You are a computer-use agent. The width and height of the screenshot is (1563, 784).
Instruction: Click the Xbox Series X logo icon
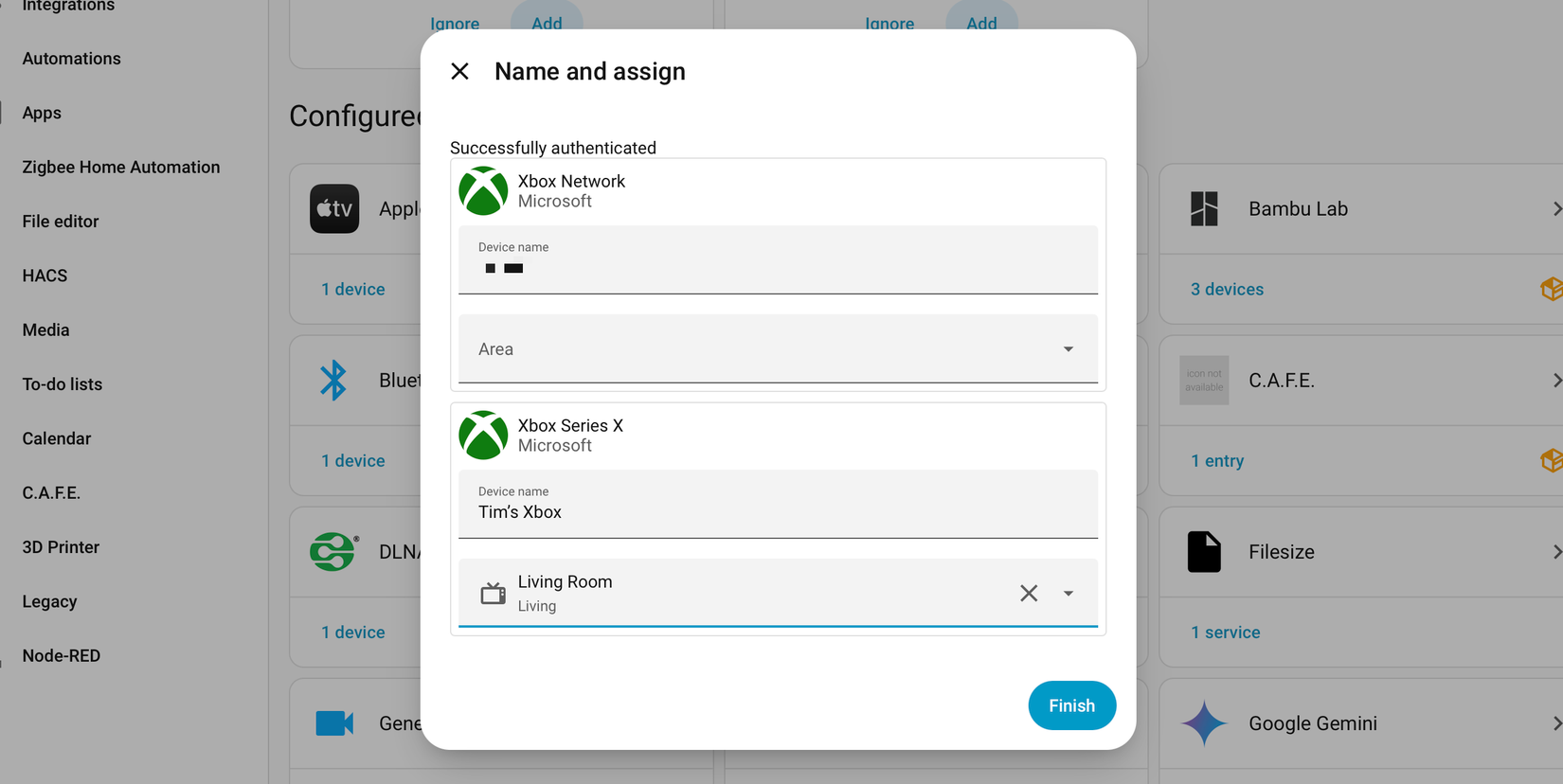pyautogui.click(x=483, y=436)
